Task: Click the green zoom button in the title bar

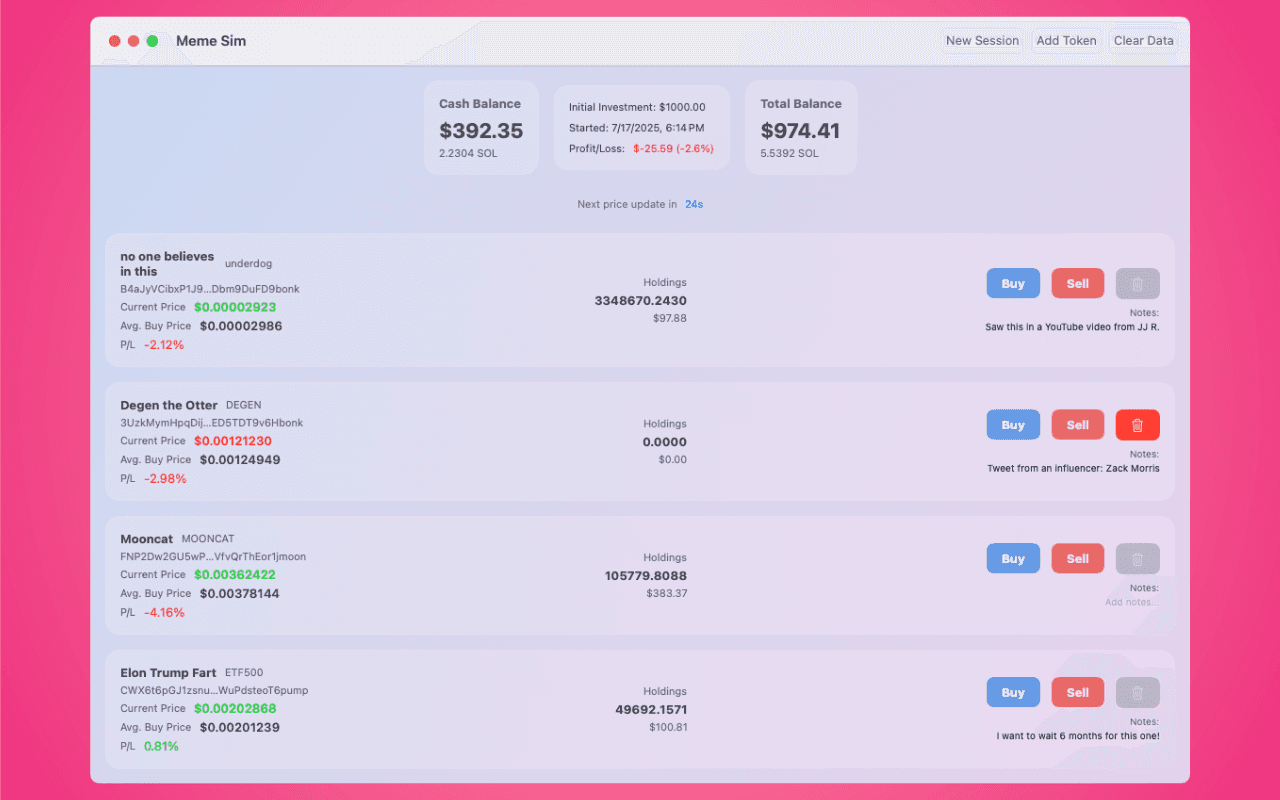Action: coord(151,41)
